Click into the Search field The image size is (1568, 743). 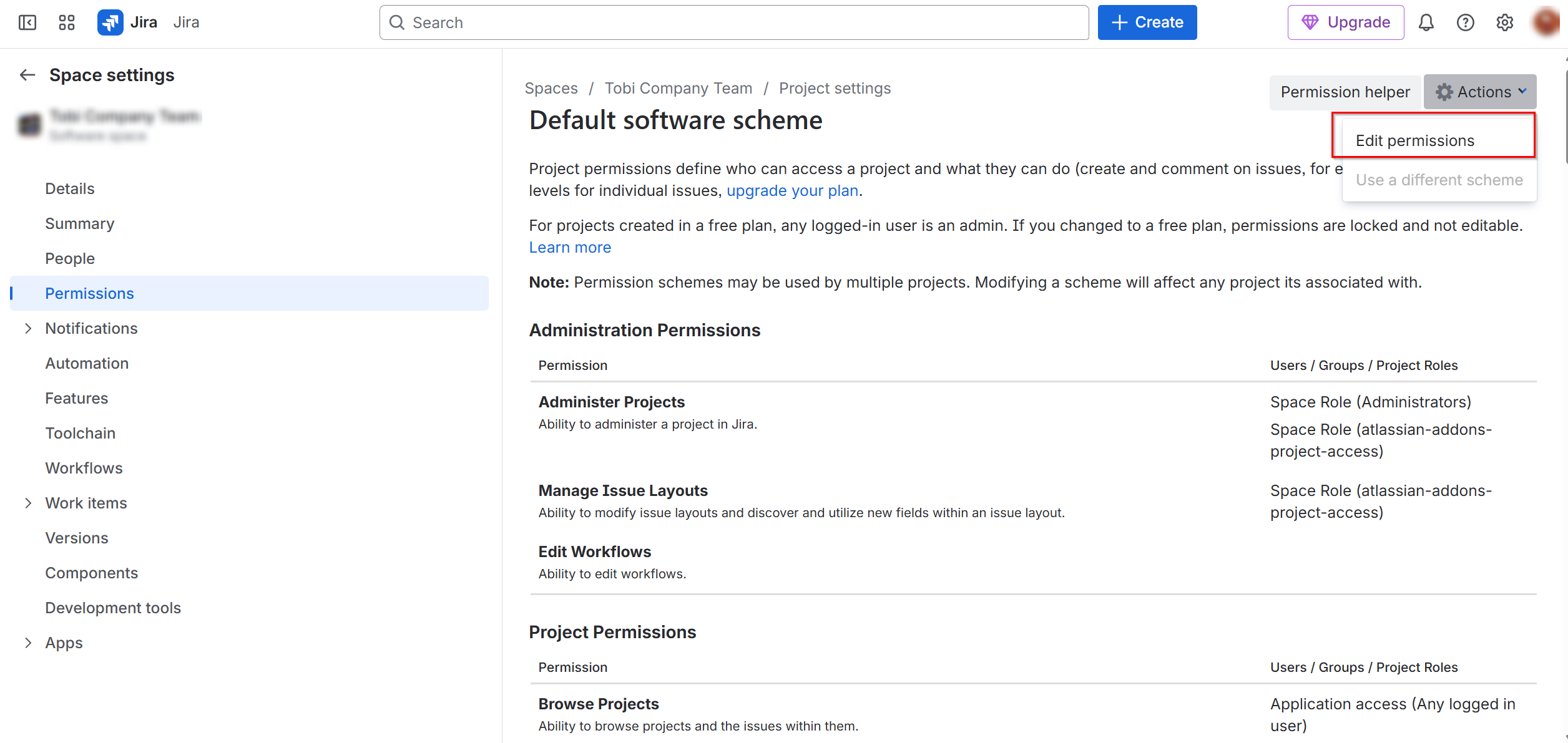[733, 22]
